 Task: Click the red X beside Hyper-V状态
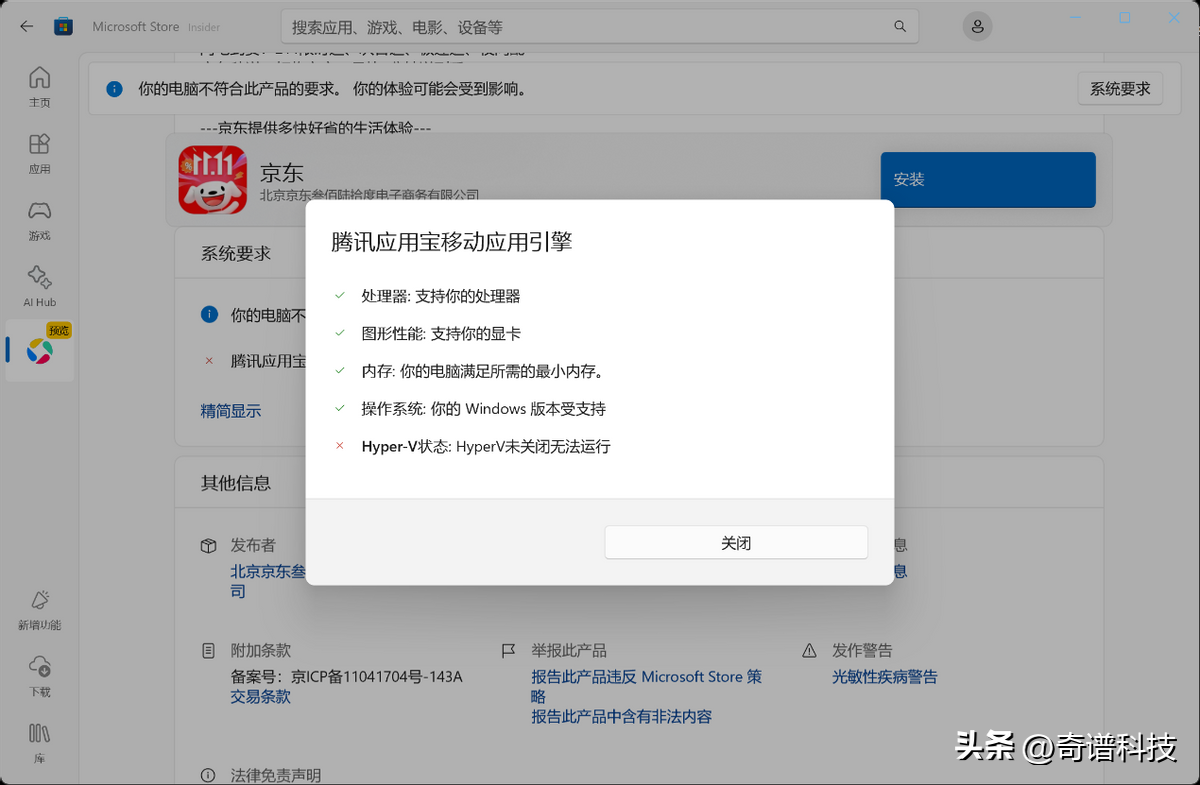340,446
